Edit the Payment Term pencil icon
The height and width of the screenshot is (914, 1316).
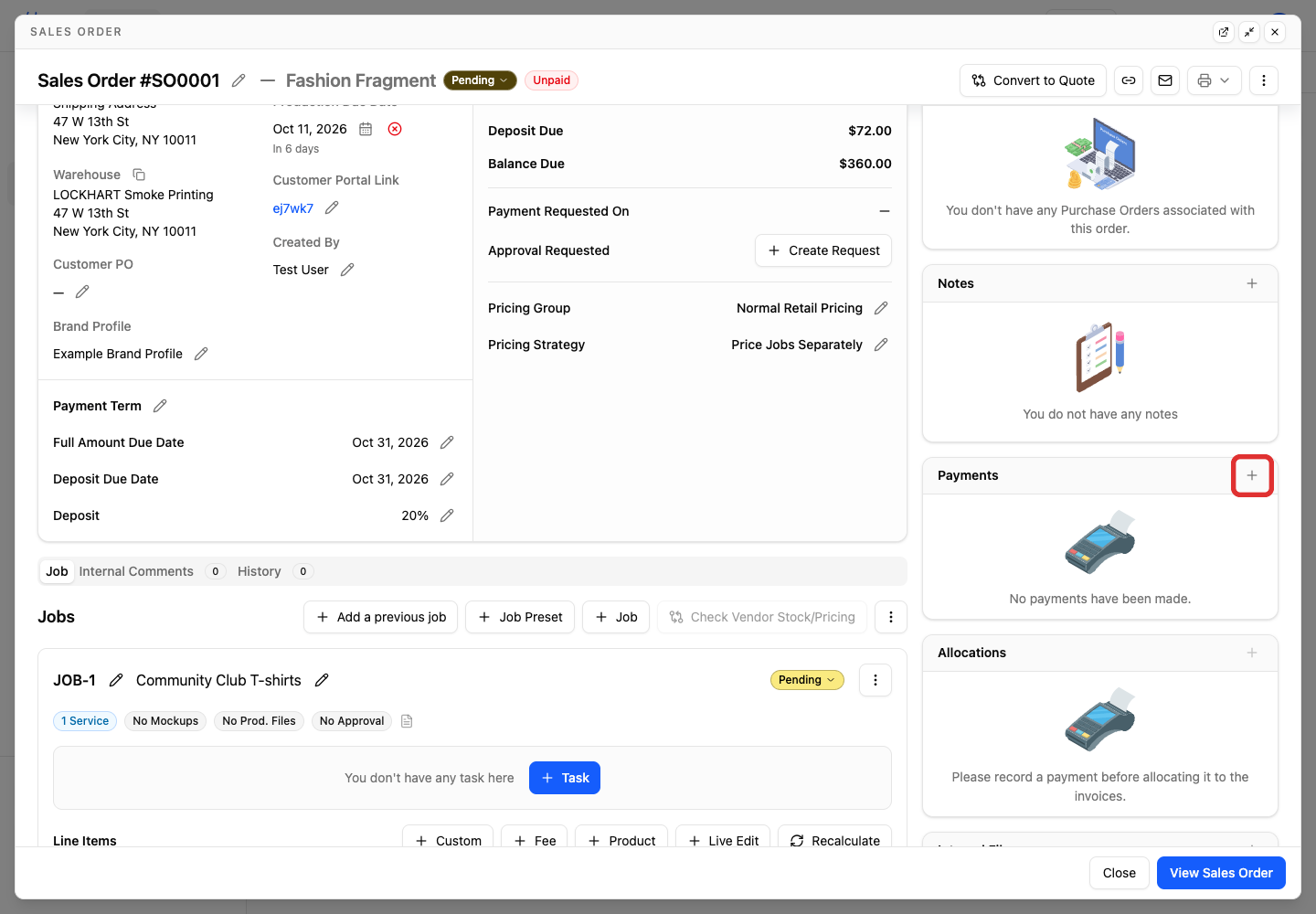click(x=160, y=406)
